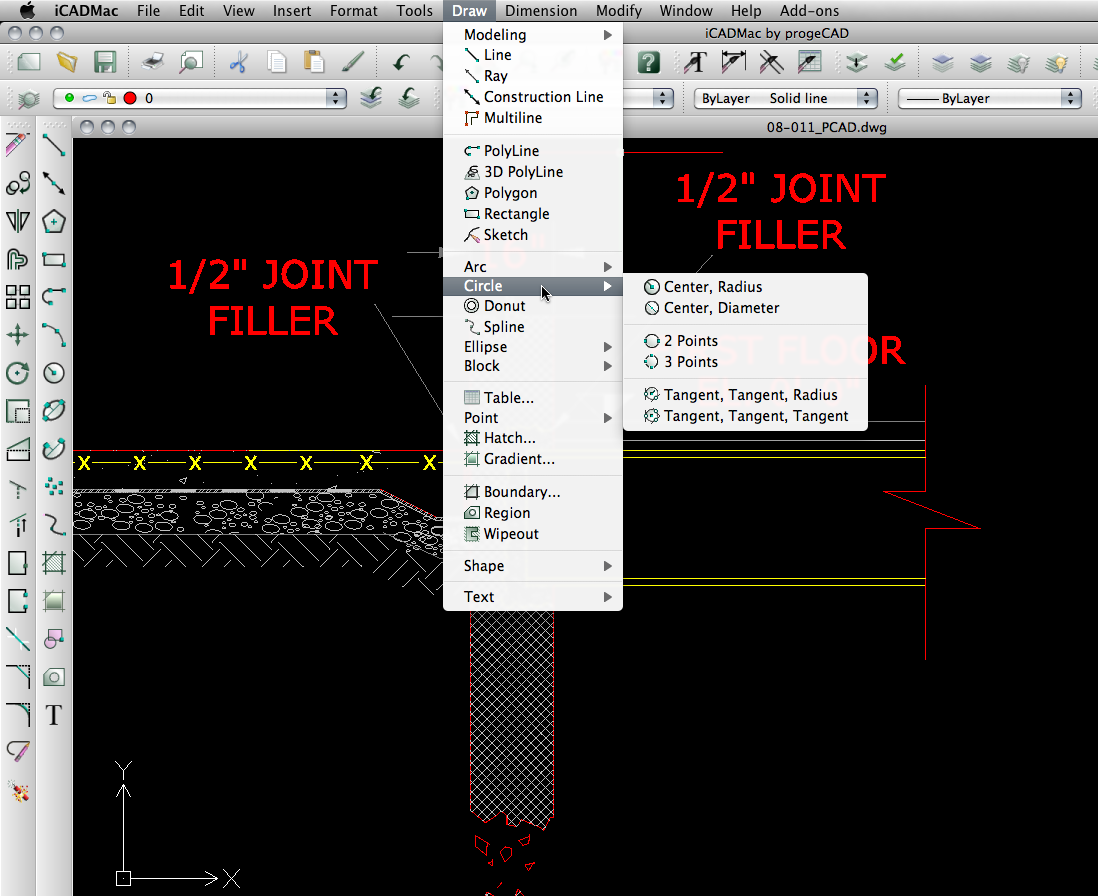This screenshot has width=1098, height=896.
Task: Expand the Shape submenu
Action: (533, 566)
